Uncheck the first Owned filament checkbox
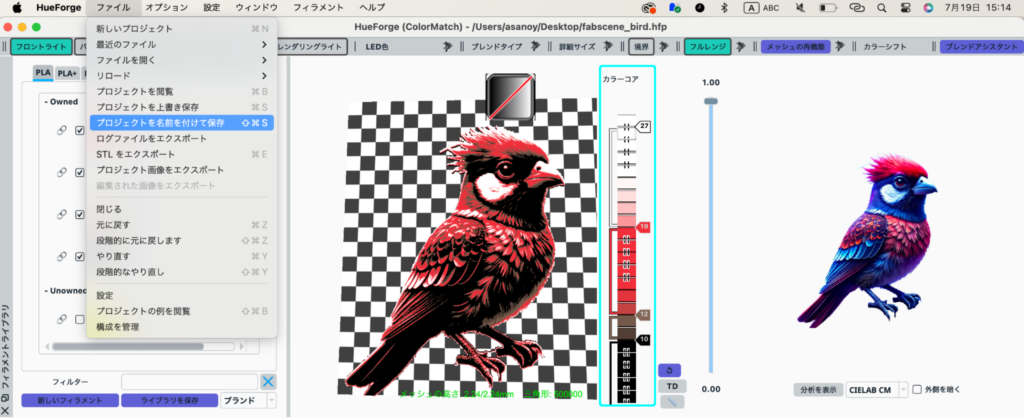The width and height of the screenshot is (1024, 418). [x=80, y=131]
